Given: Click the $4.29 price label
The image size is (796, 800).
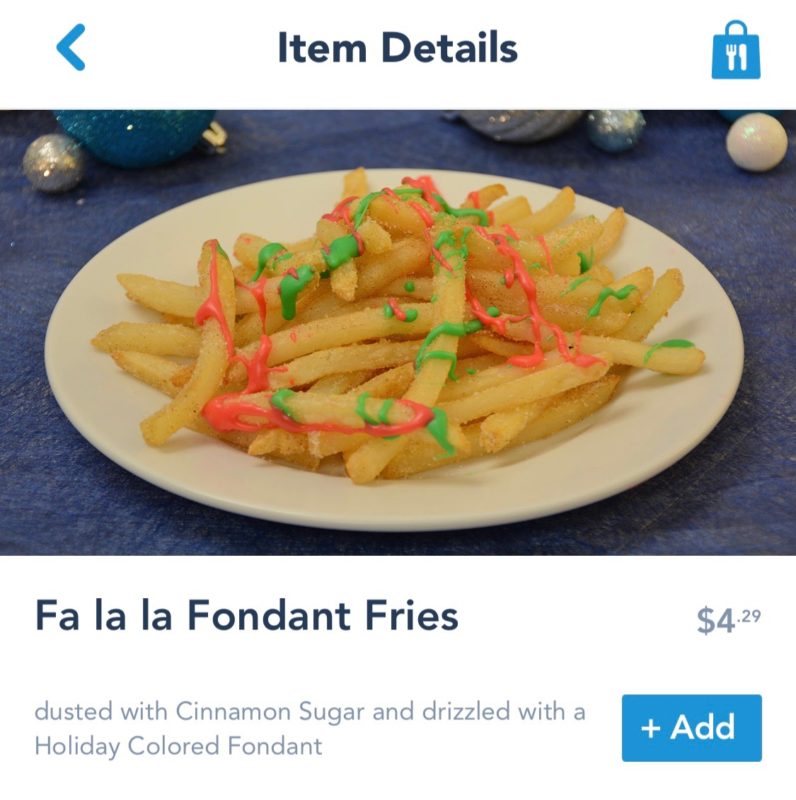Looking at the screenshot, I should [x=729, y=619].
